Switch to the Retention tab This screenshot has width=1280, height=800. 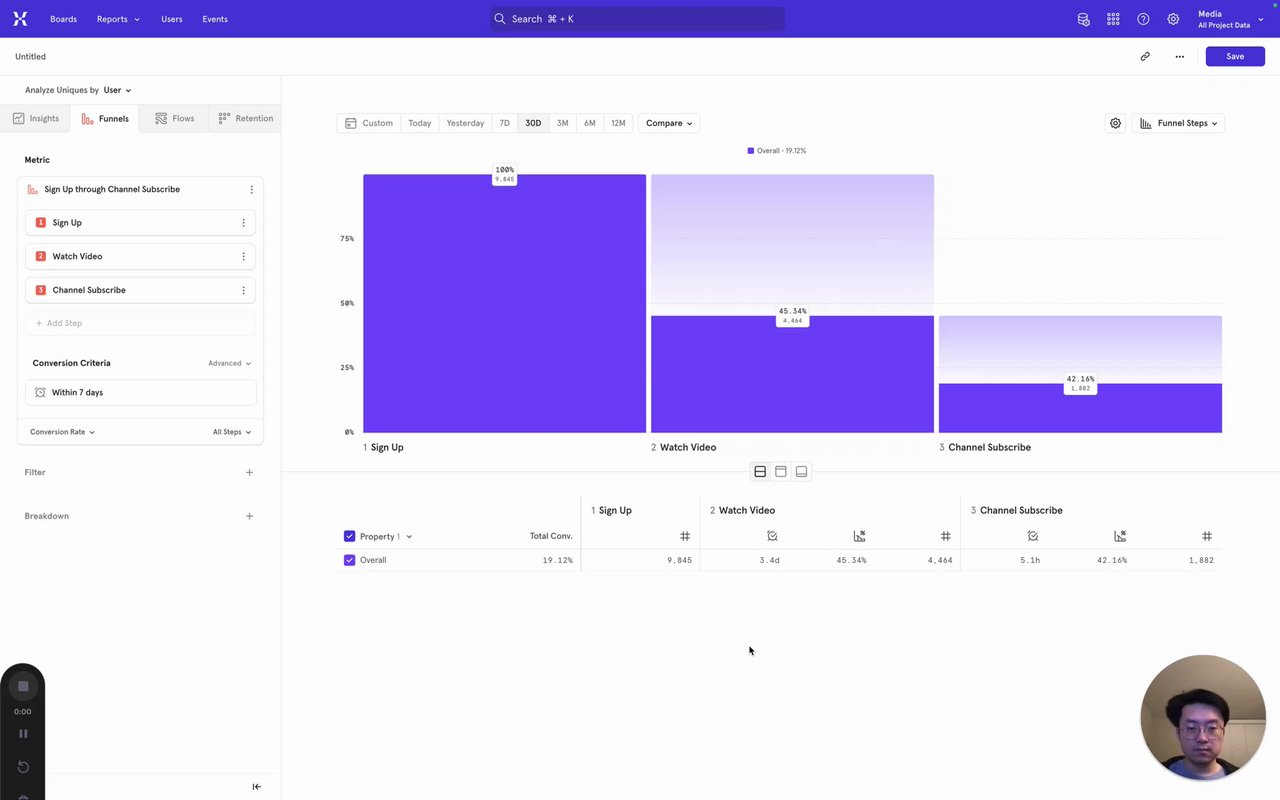click(245, 118)
